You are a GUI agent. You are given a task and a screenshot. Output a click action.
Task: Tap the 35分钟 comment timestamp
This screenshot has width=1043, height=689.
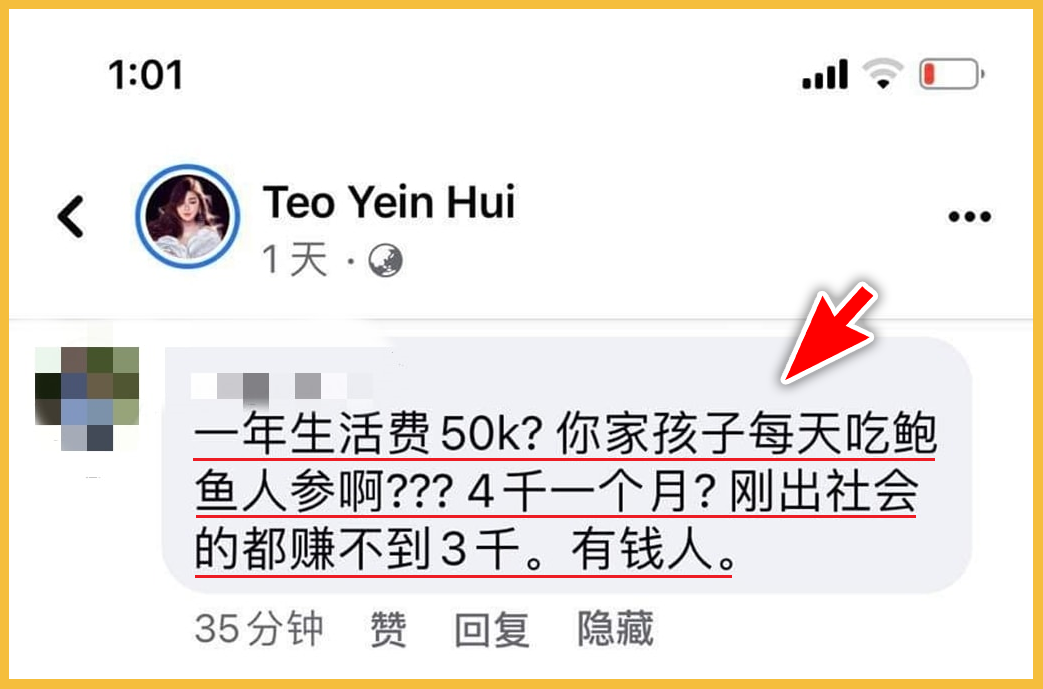(x=259, y=628)
